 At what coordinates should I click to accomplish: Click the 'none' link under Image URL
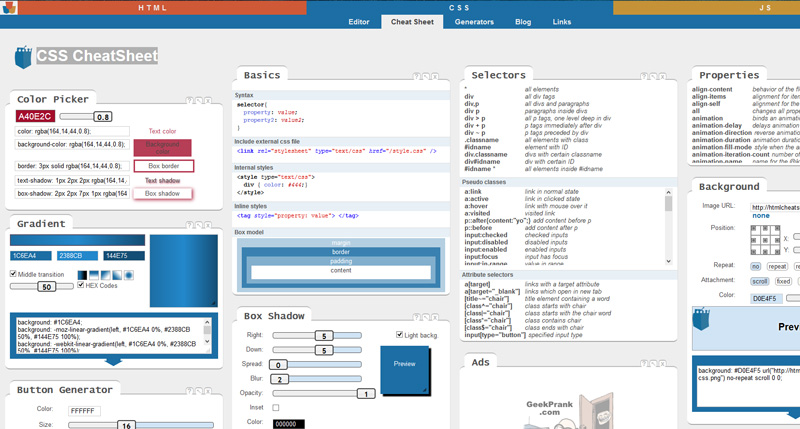(761, 216)
